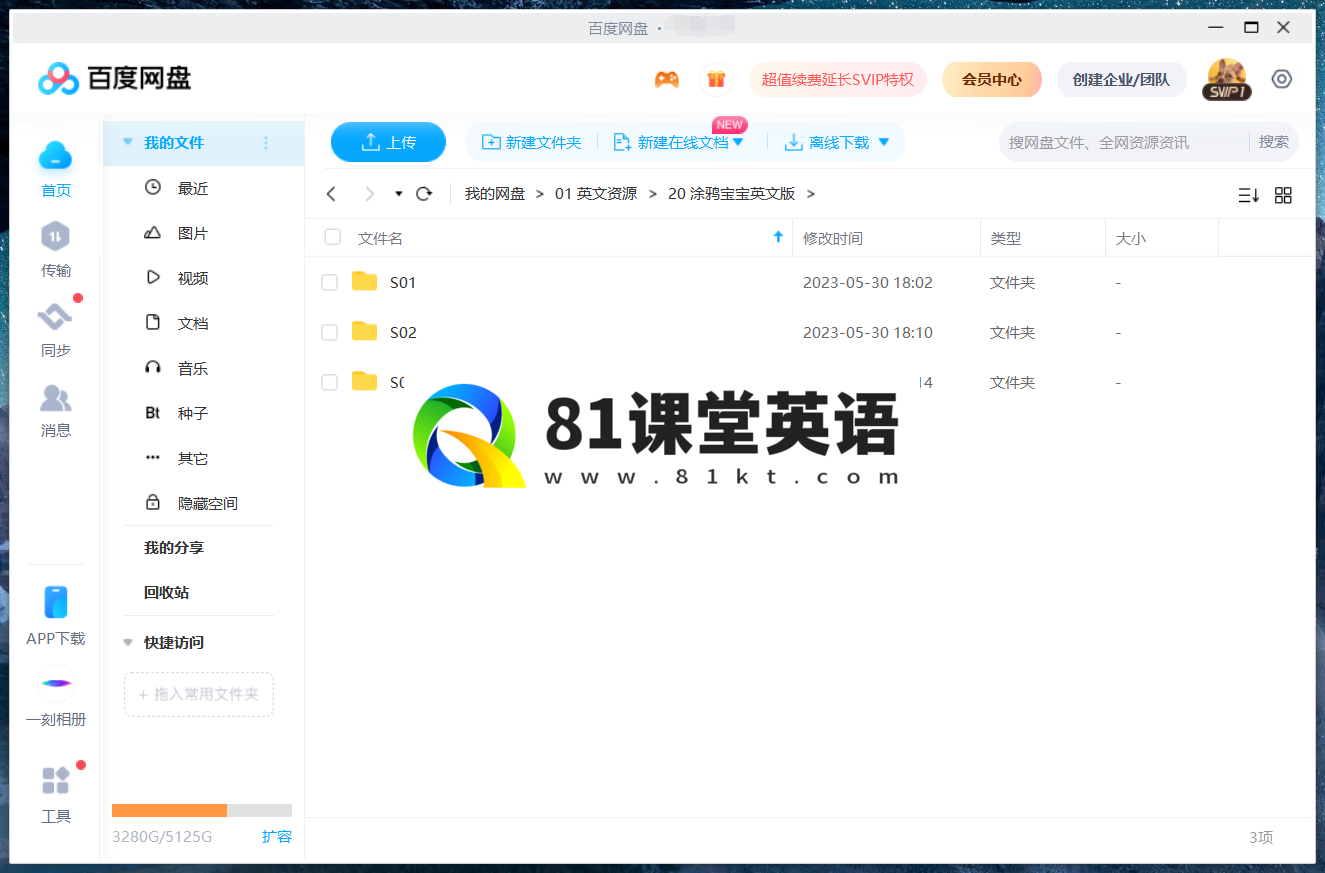Open 会员中心 member center
The width and height of the screenshot is (1325, 873).
click(992, 79)
